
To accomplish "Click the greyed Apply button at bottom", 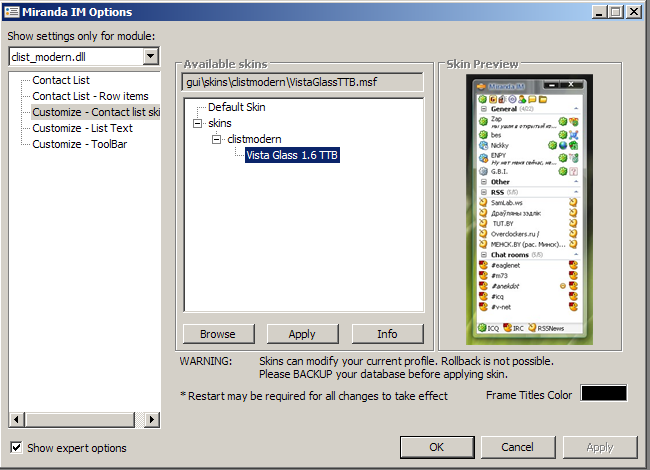I will pos(599,447).
